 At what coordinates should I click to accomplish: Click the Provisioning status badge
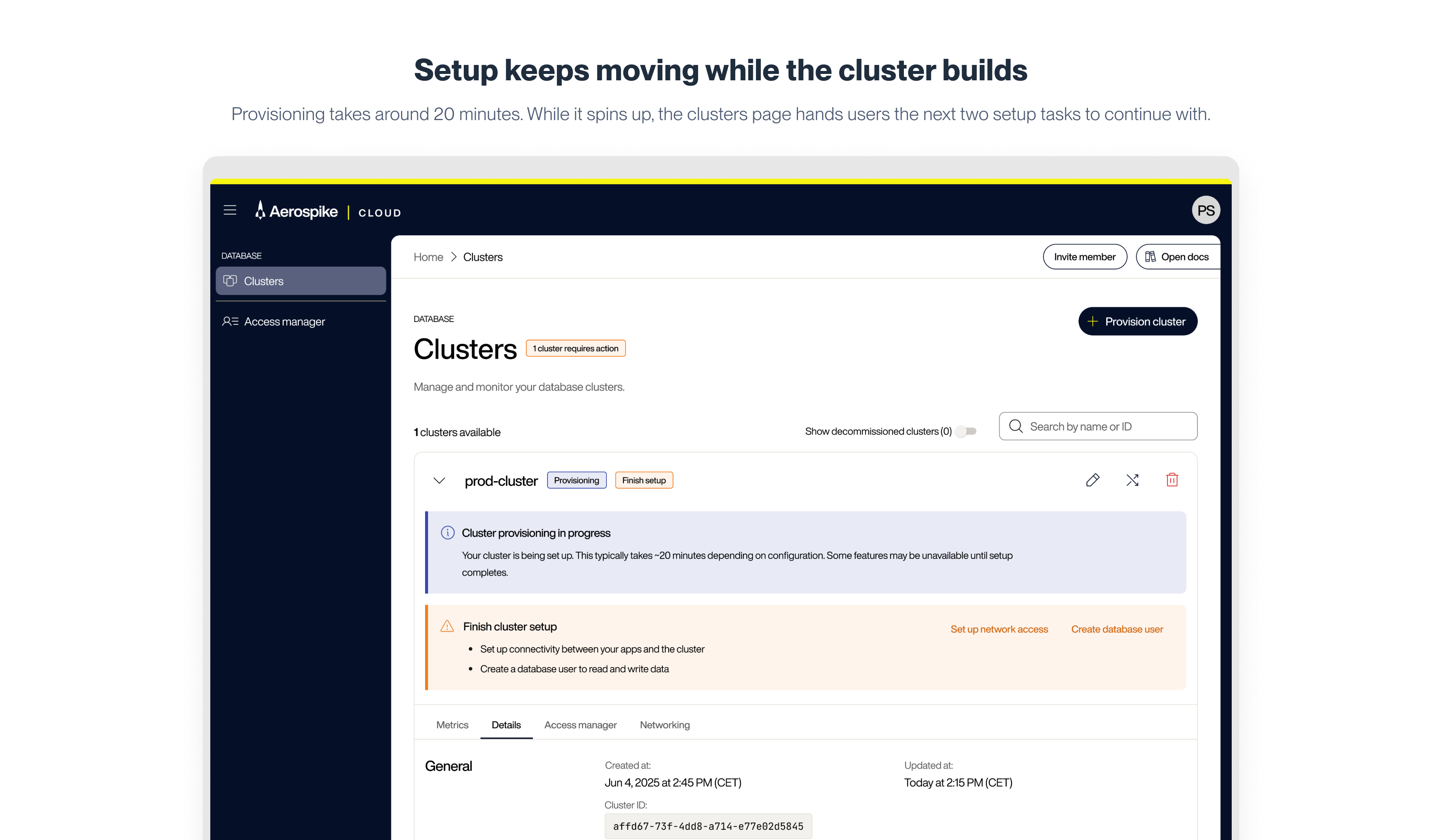click(x=576, y=480)
